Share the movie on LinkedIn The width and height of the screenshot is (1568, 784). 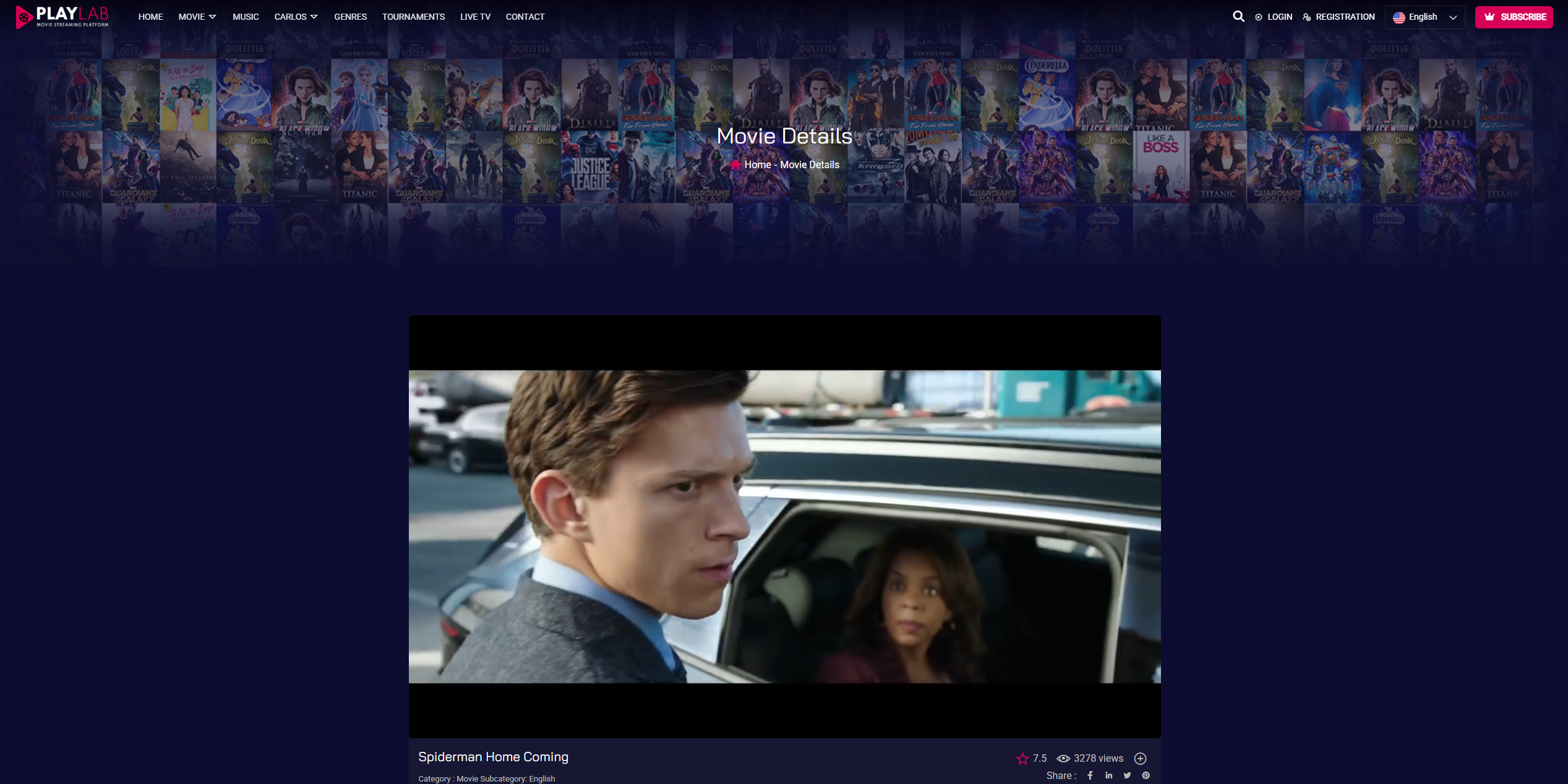[x=1109, y=775]
